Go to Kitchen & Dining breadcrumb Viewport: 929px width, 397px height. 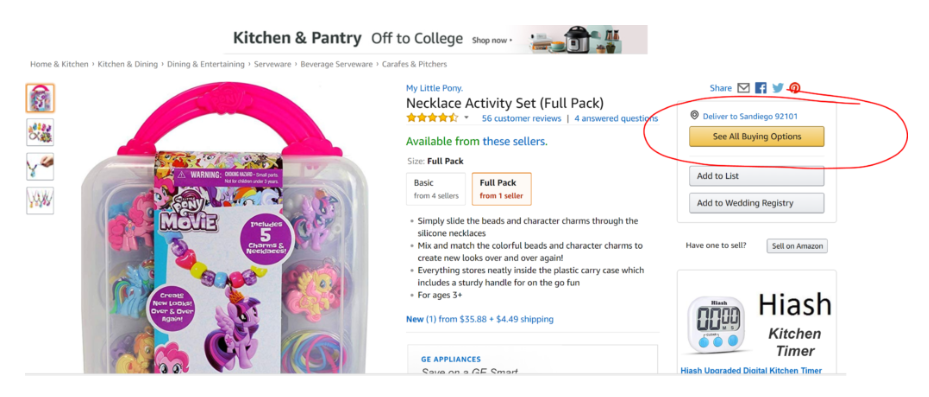(128, 64)
